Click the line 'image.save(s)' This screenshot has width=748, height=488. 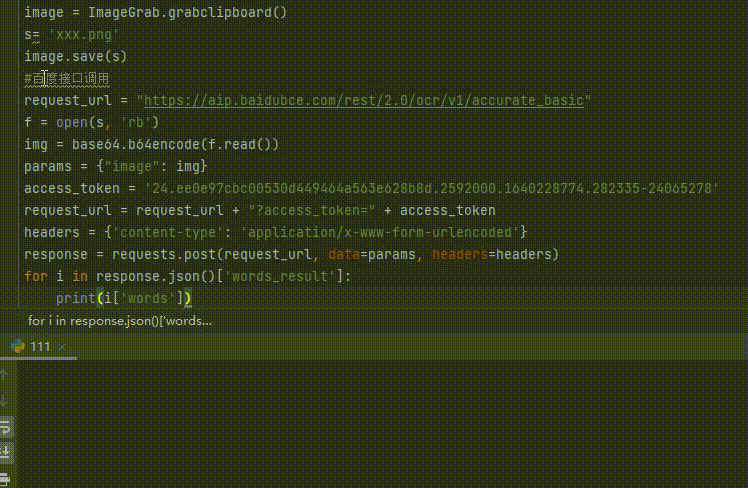(x=75, y=57)
